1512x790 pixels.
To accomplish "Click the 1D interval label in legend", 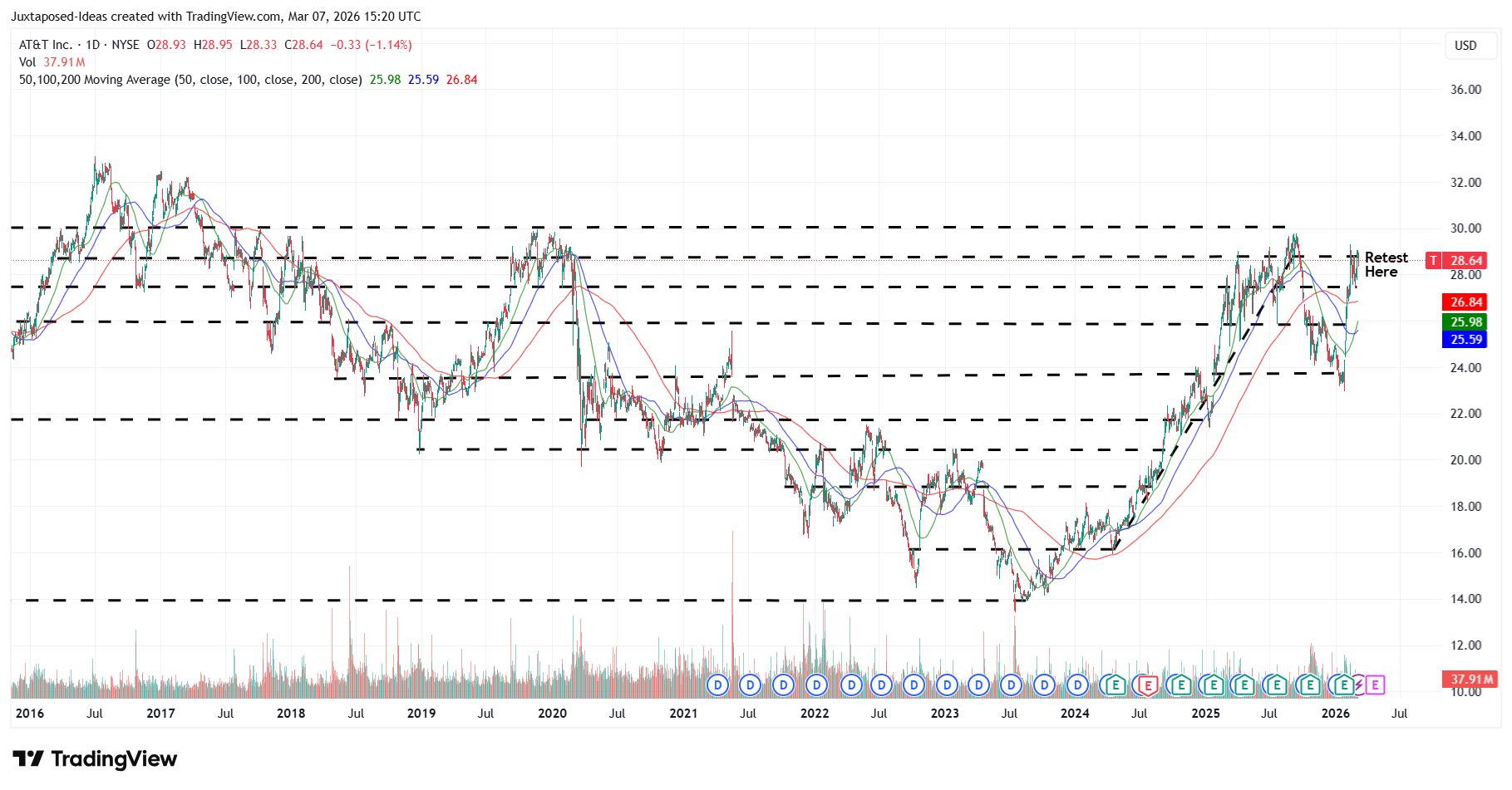I will (x=93, y=45).
